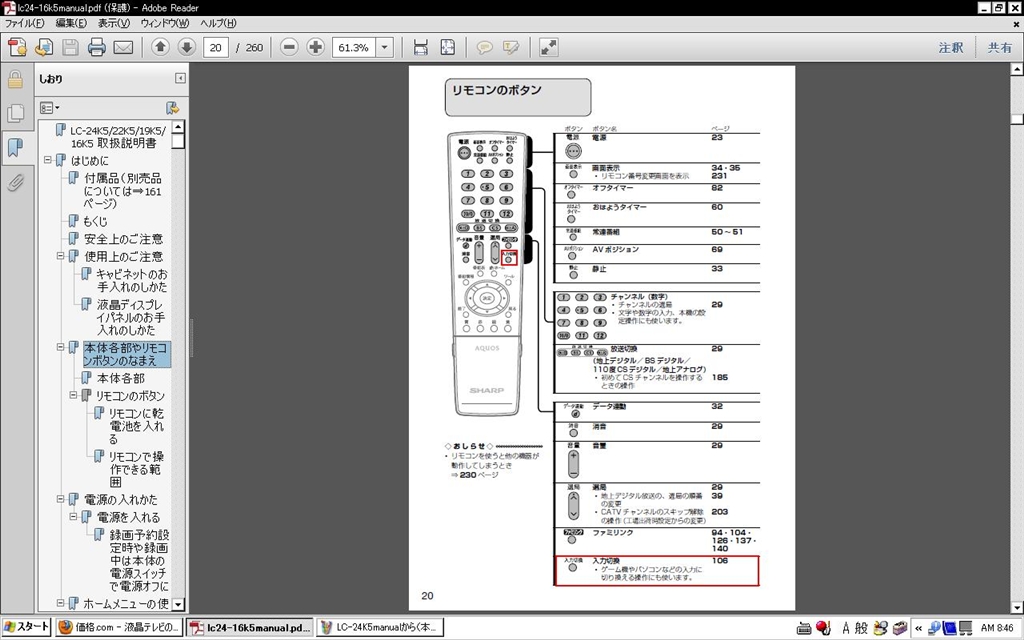Print the document with printer icon
Image resolution: width=1024 pixels, height=640 pixels.
pyautogui.click(x=97, y=48)
